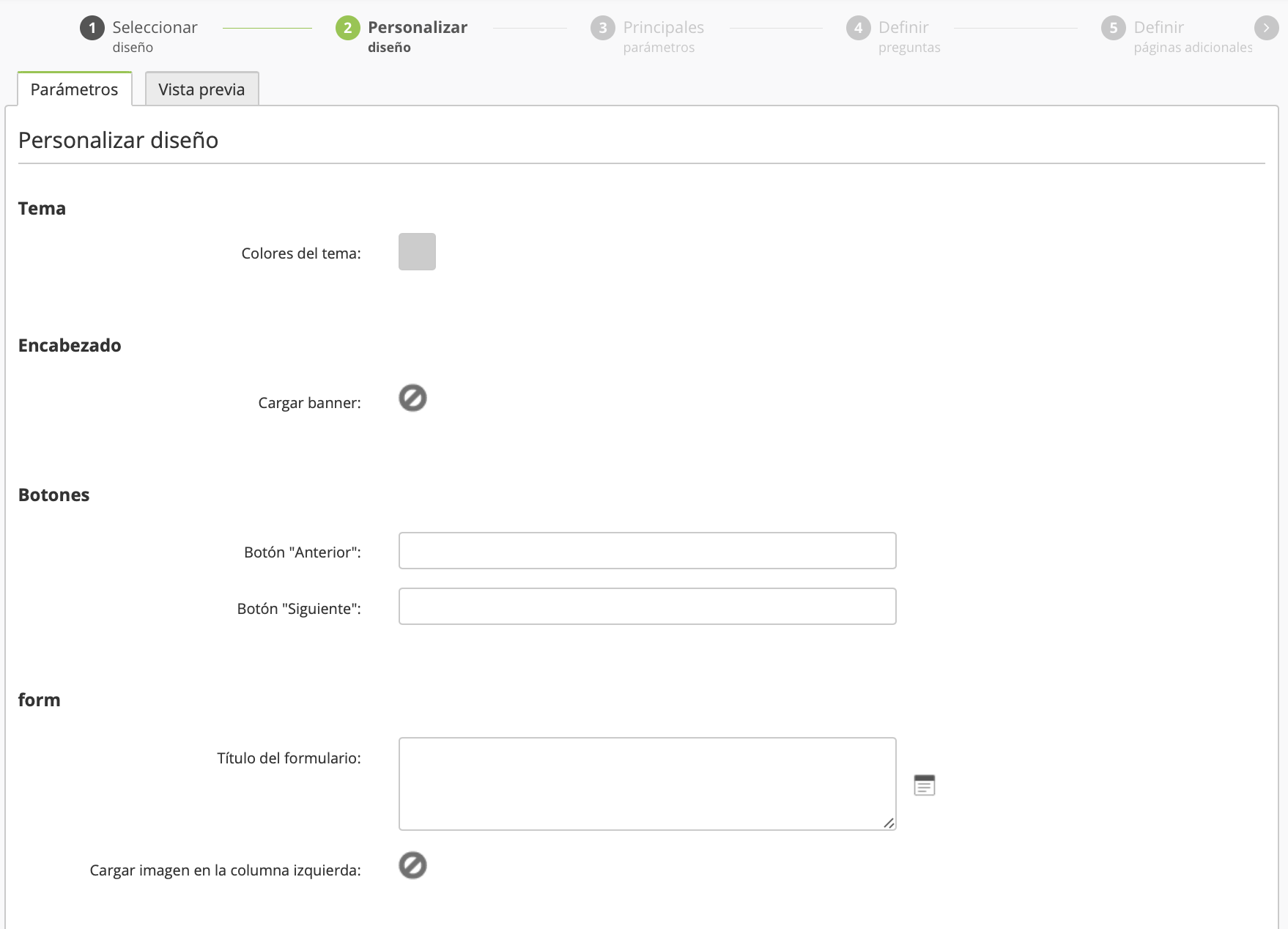1288x929 pixels.
Task: Switch to the Vista previa tab
Action: pyautogui.click(x=201, y=89)
